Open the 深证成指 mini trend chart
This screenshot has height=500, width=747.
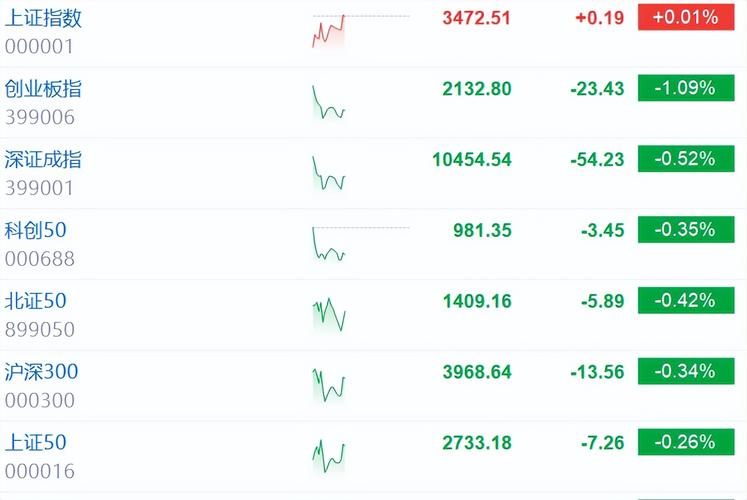click(x=329, y=174)
